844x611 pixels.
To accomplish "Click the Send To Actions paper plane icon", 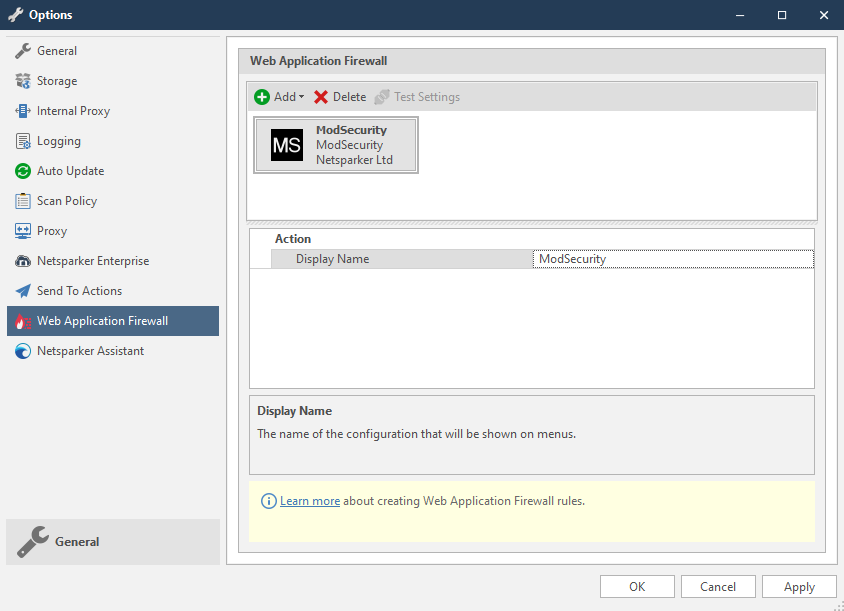I will click(21, 290).
